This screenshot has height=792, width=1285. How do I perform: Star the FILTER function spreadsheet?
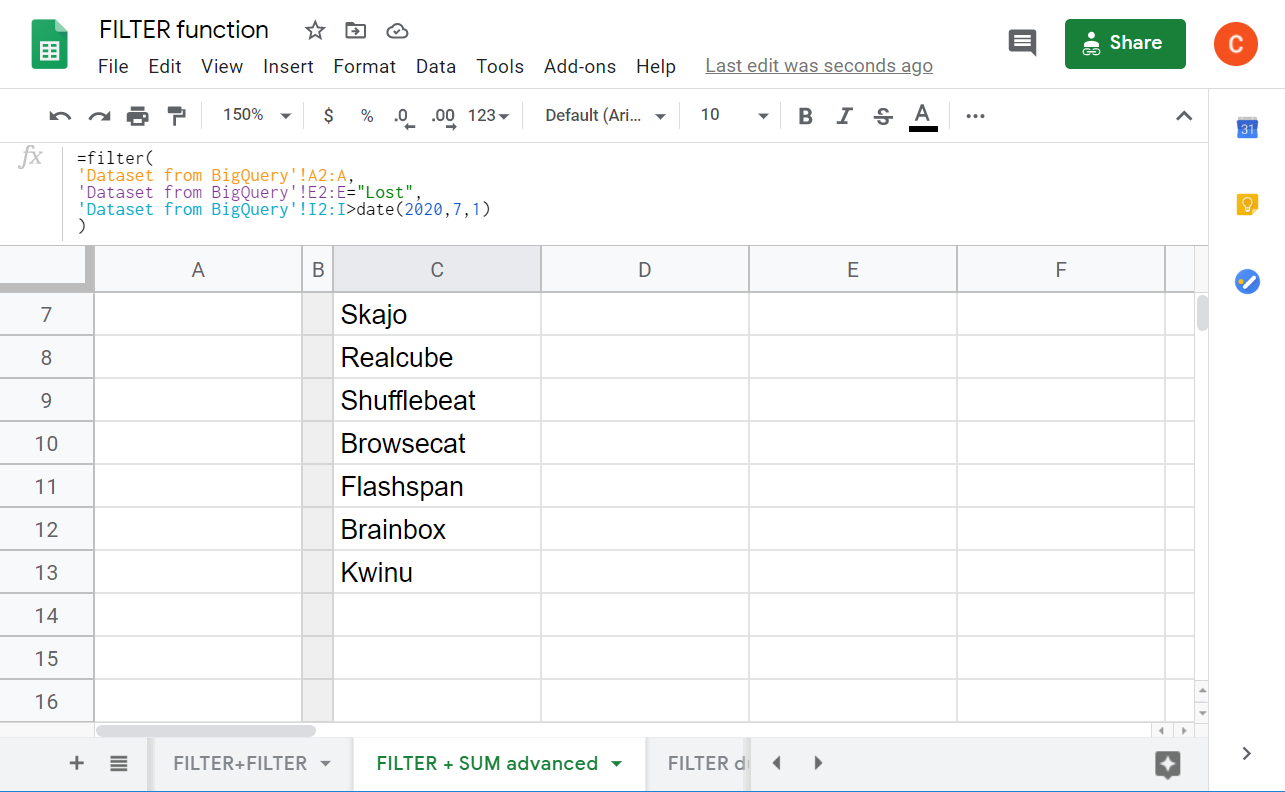pyautogui.click(x=314, y=30)
